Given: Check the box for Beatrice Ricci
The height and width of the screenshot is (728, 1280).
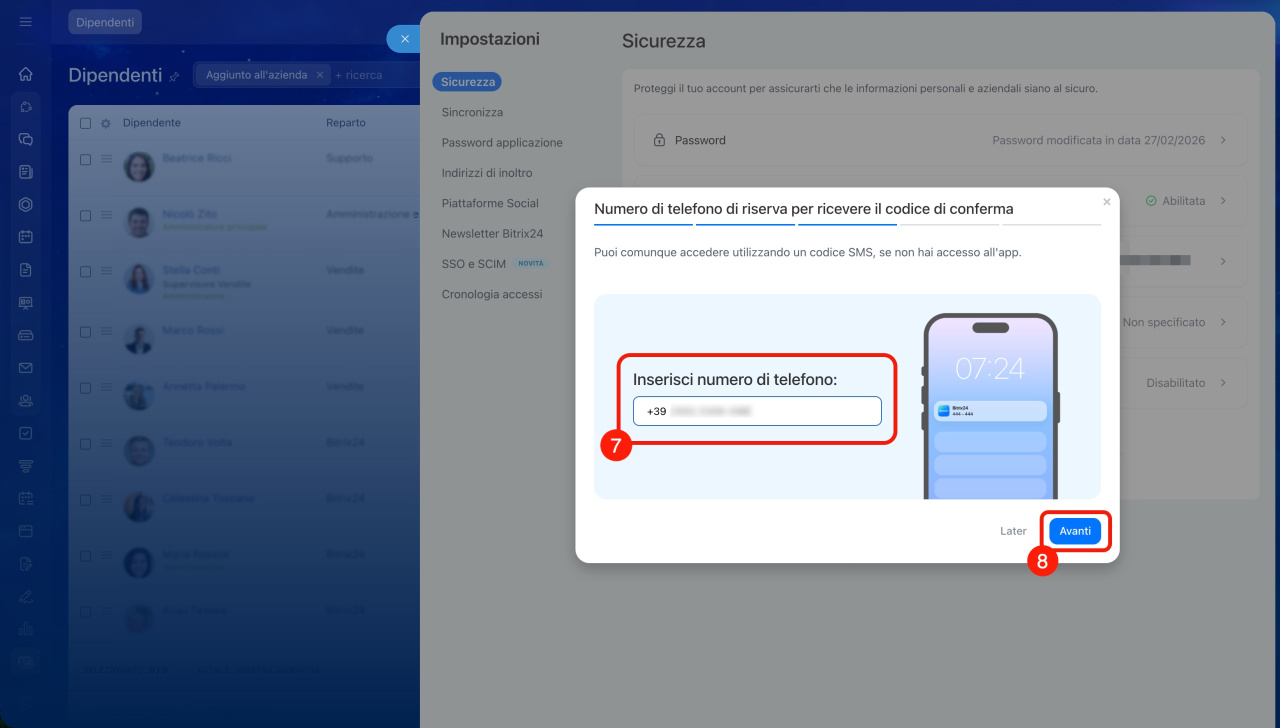Looking at the screenshot, I should pos(85,159).
